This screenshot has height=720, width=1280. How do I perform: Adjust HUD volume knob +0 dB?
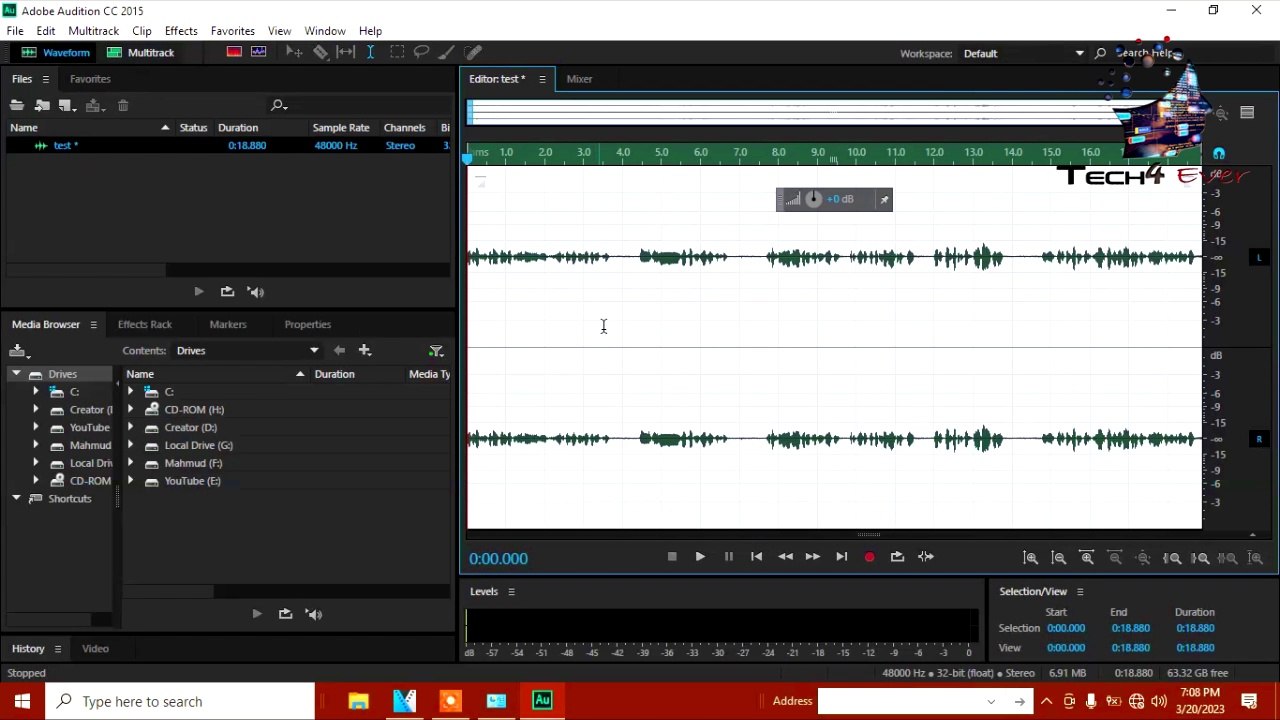point(814,199)
